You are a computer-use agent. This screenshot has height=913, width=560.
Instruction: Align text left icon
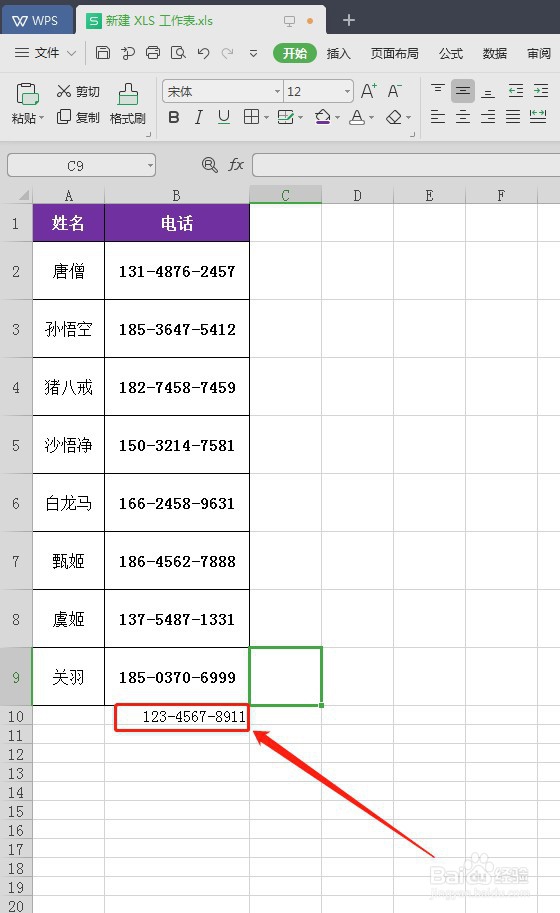(438, 117)
